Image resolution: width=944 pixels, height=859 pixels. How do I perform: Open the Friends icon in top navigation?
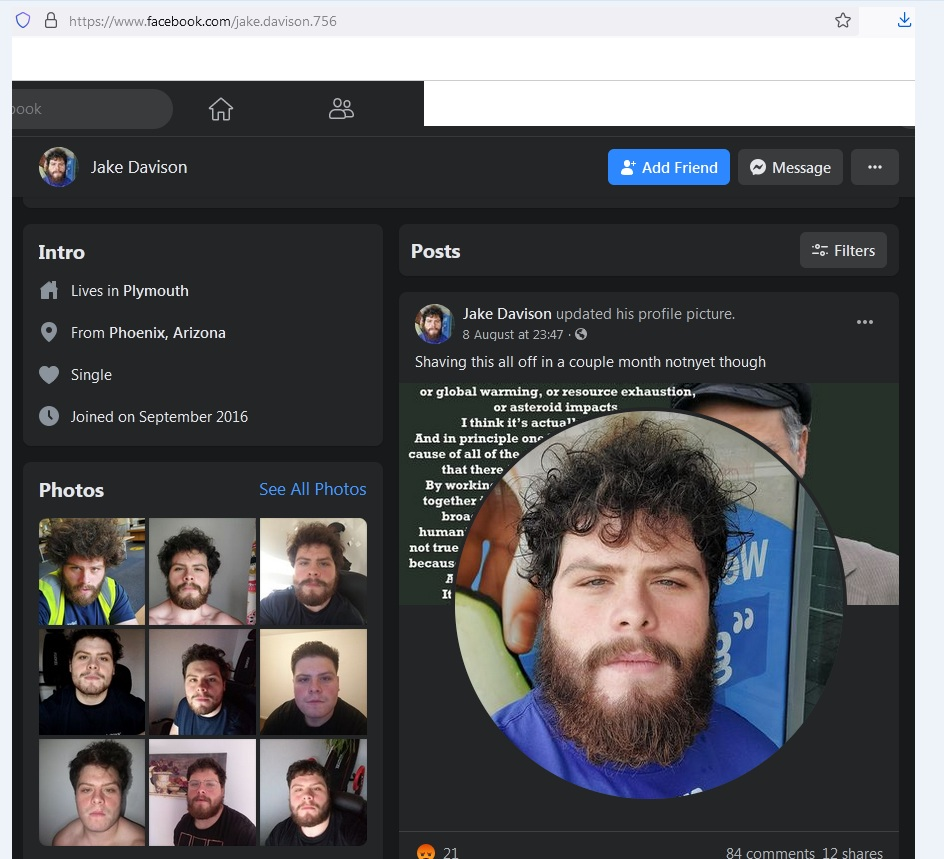point(341,109)
